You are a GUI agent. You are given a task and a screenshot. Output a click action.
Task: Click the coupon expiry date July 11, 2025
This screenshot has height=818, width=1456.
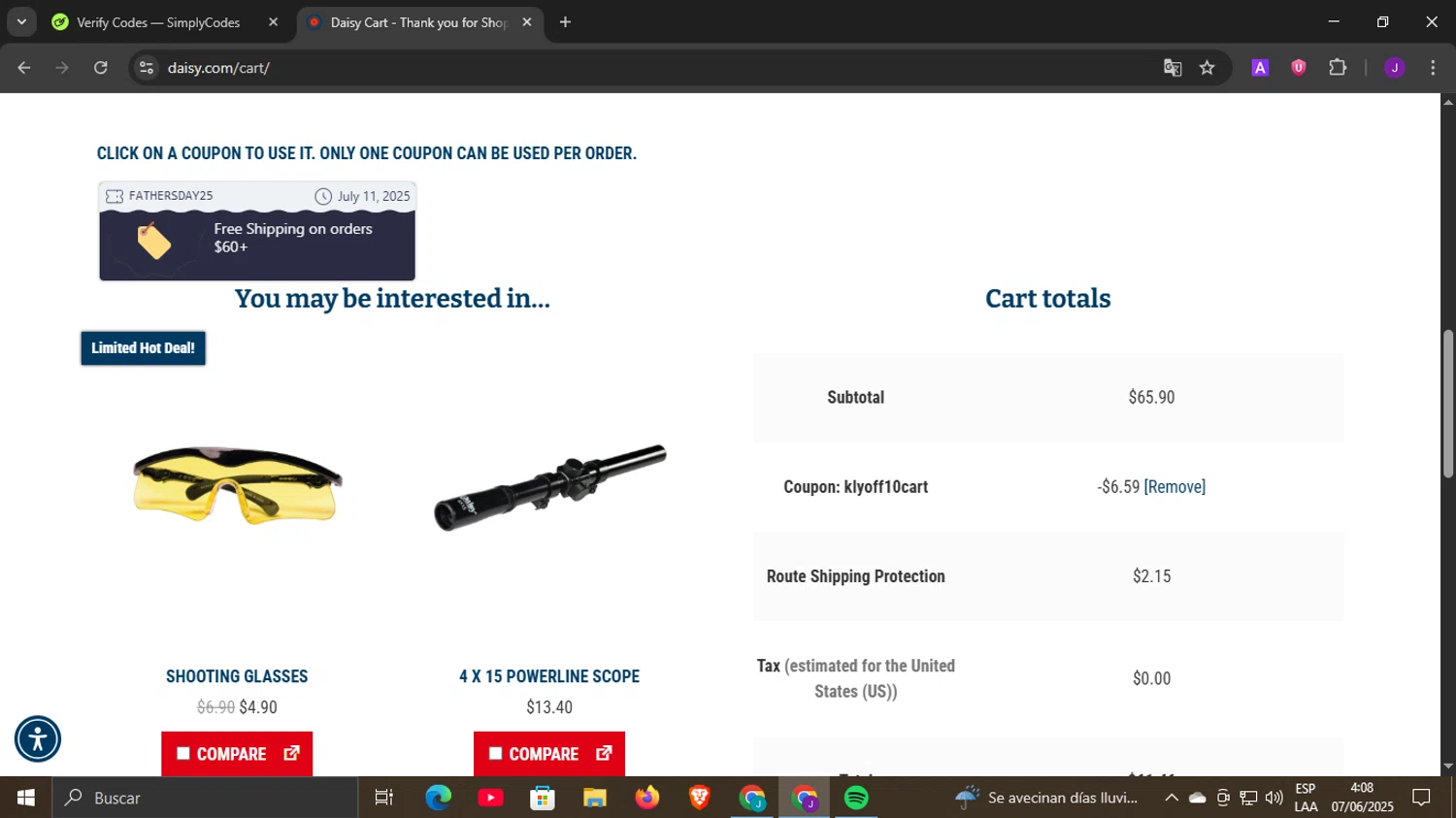(x=374, y=196)
